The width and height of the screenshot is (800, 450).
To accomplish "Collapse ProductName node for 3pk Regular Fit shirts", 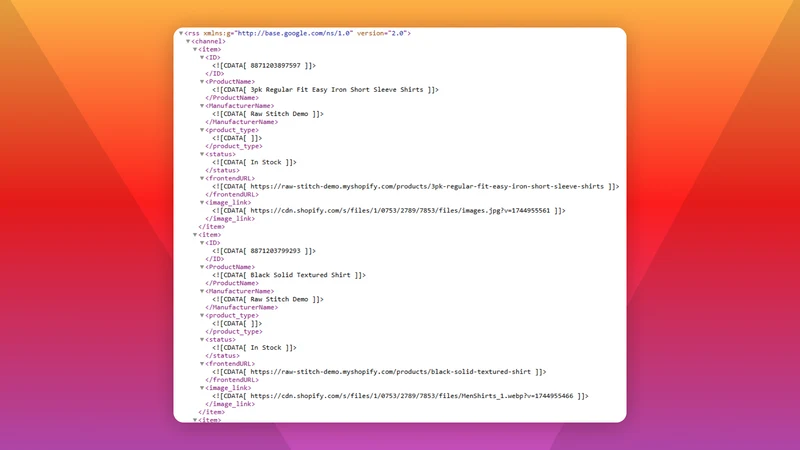I will (202, 82).
